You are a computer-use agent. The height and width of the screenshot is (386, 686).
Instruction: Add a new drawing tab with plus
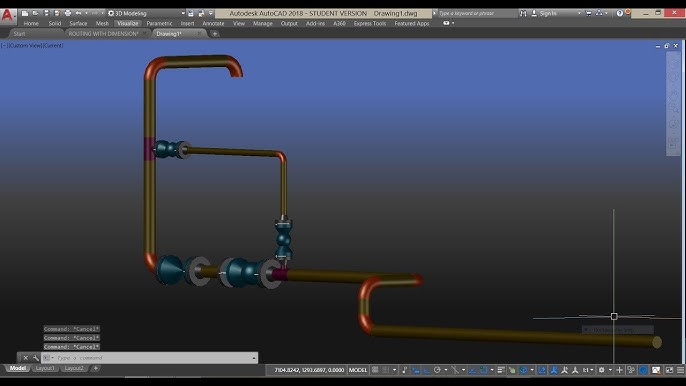[214, 34]
